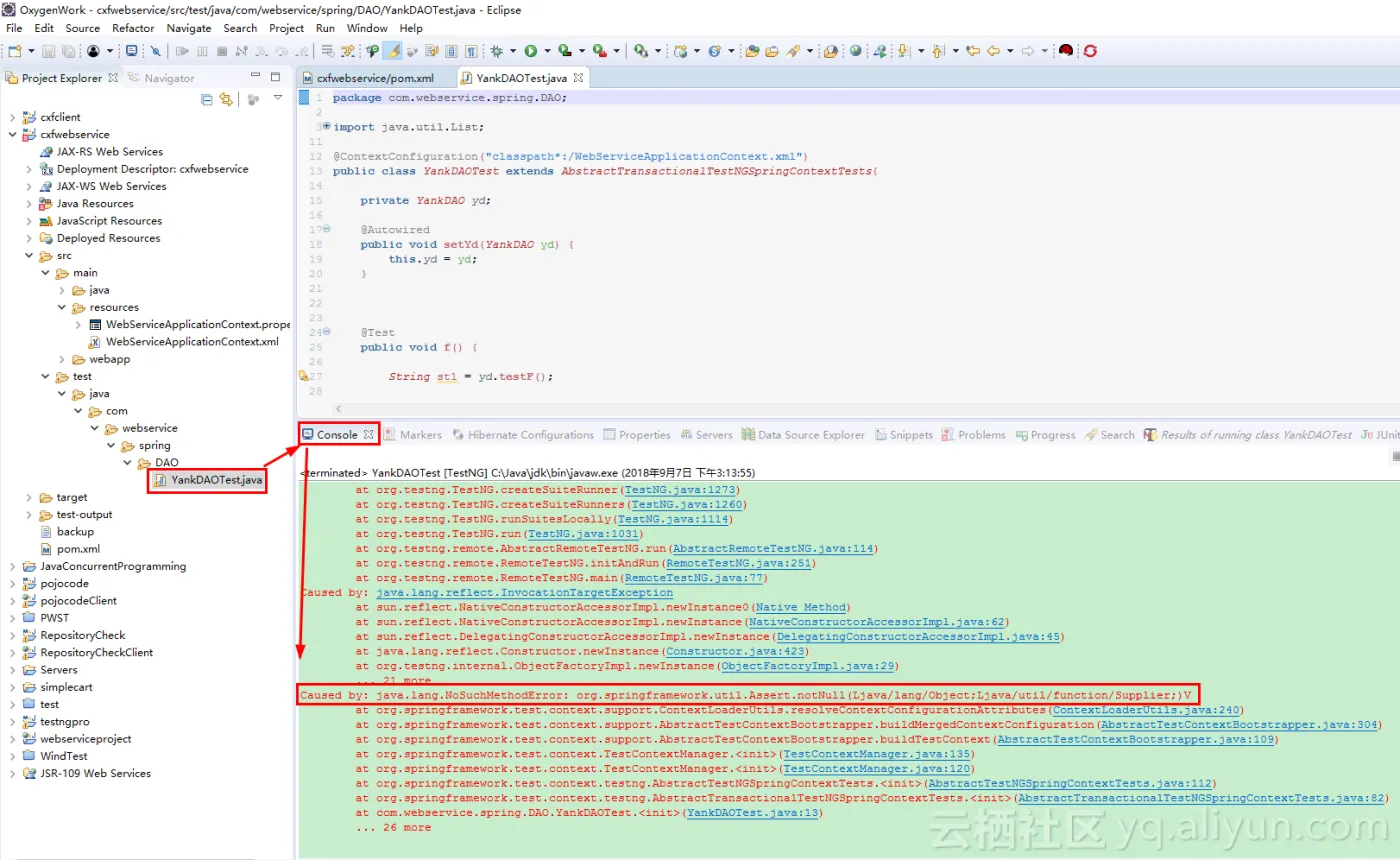Click the Link with Editor double-arrow icon
1400x860 pixels.
(226, 99)
